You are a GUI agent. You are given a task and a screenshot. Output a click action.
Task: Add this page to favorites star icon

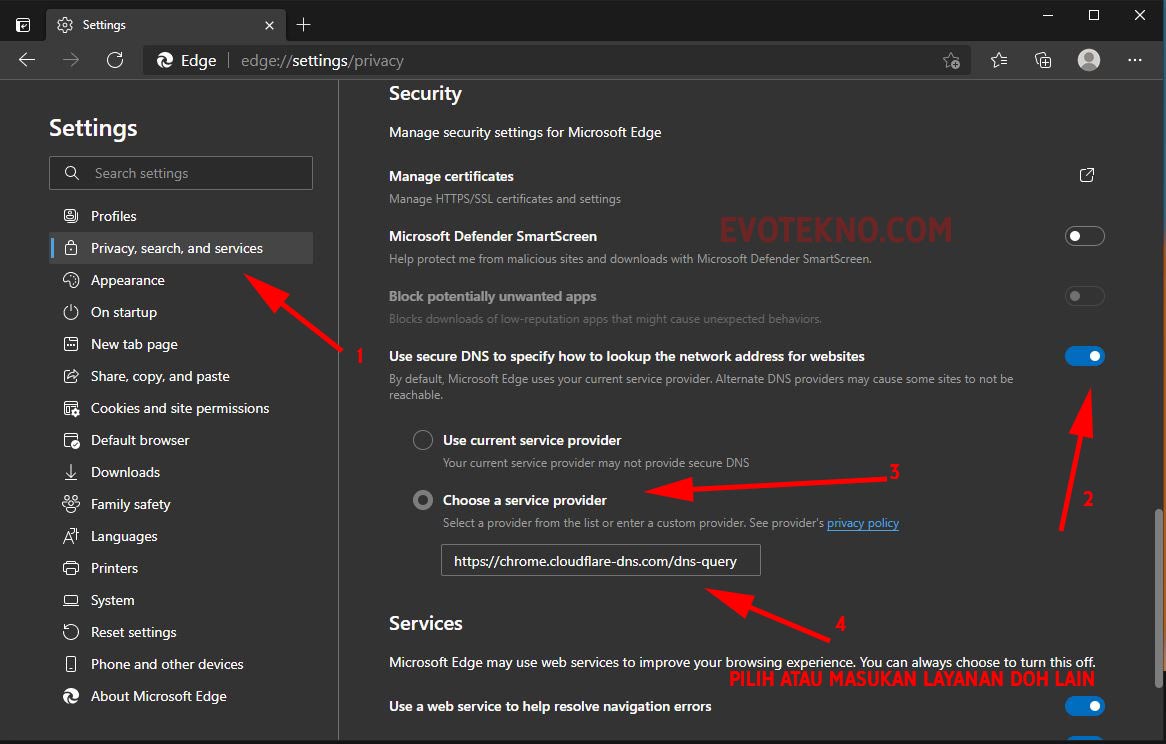click(951, 60)
